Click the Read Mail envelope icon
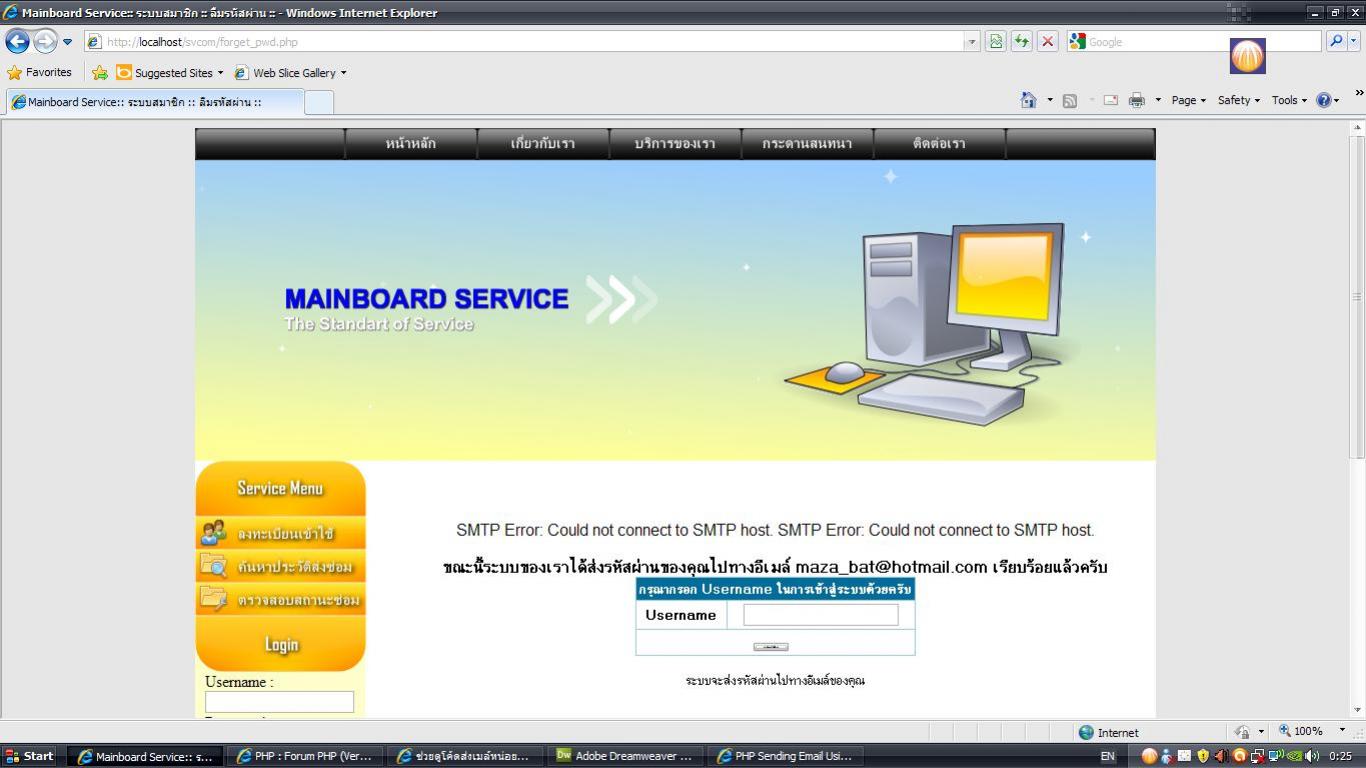This screenshot has height=768, width=1366. [1110, 100]
